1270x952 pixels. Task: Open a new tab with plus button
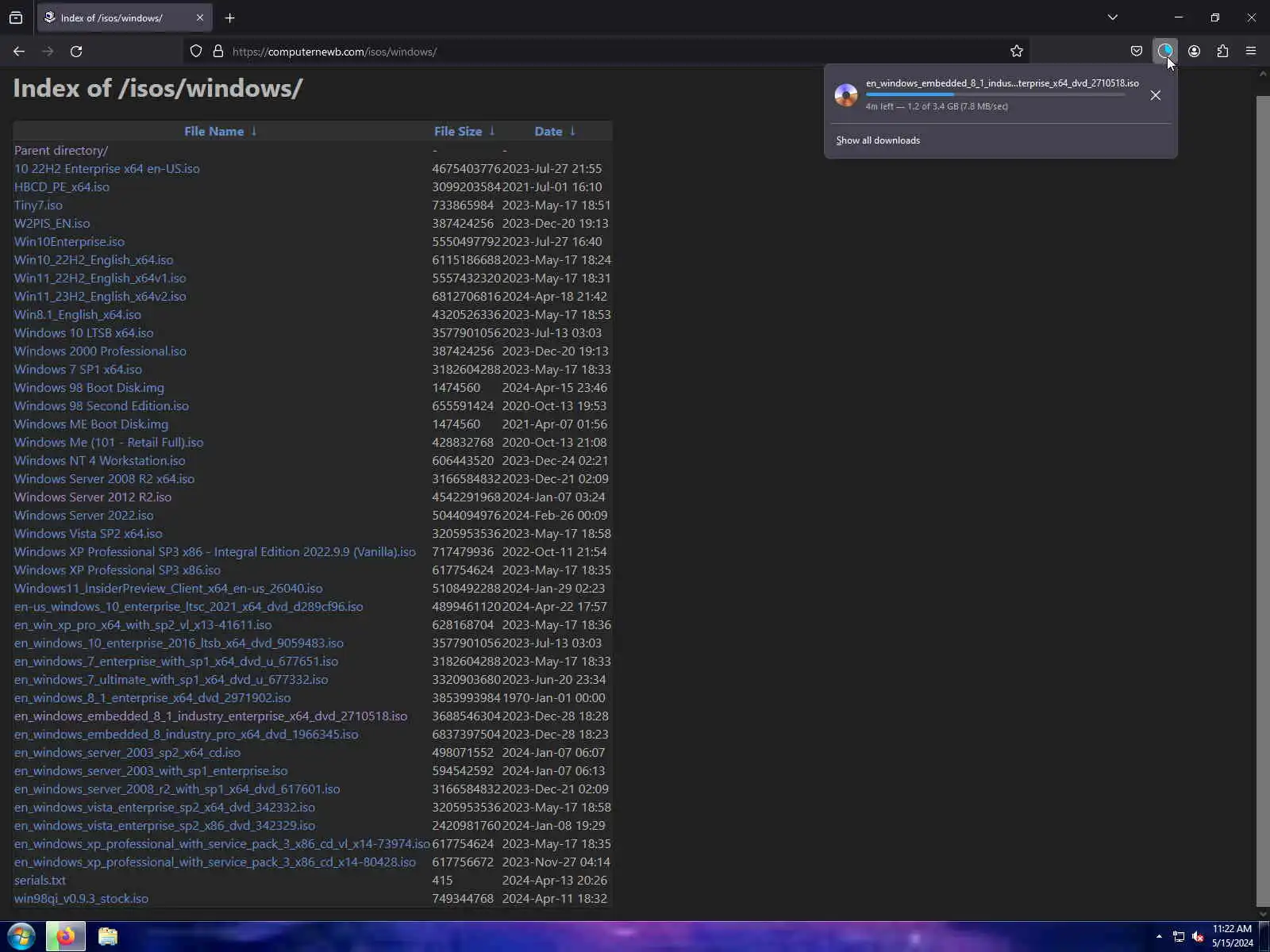click(x=229, y=17)
